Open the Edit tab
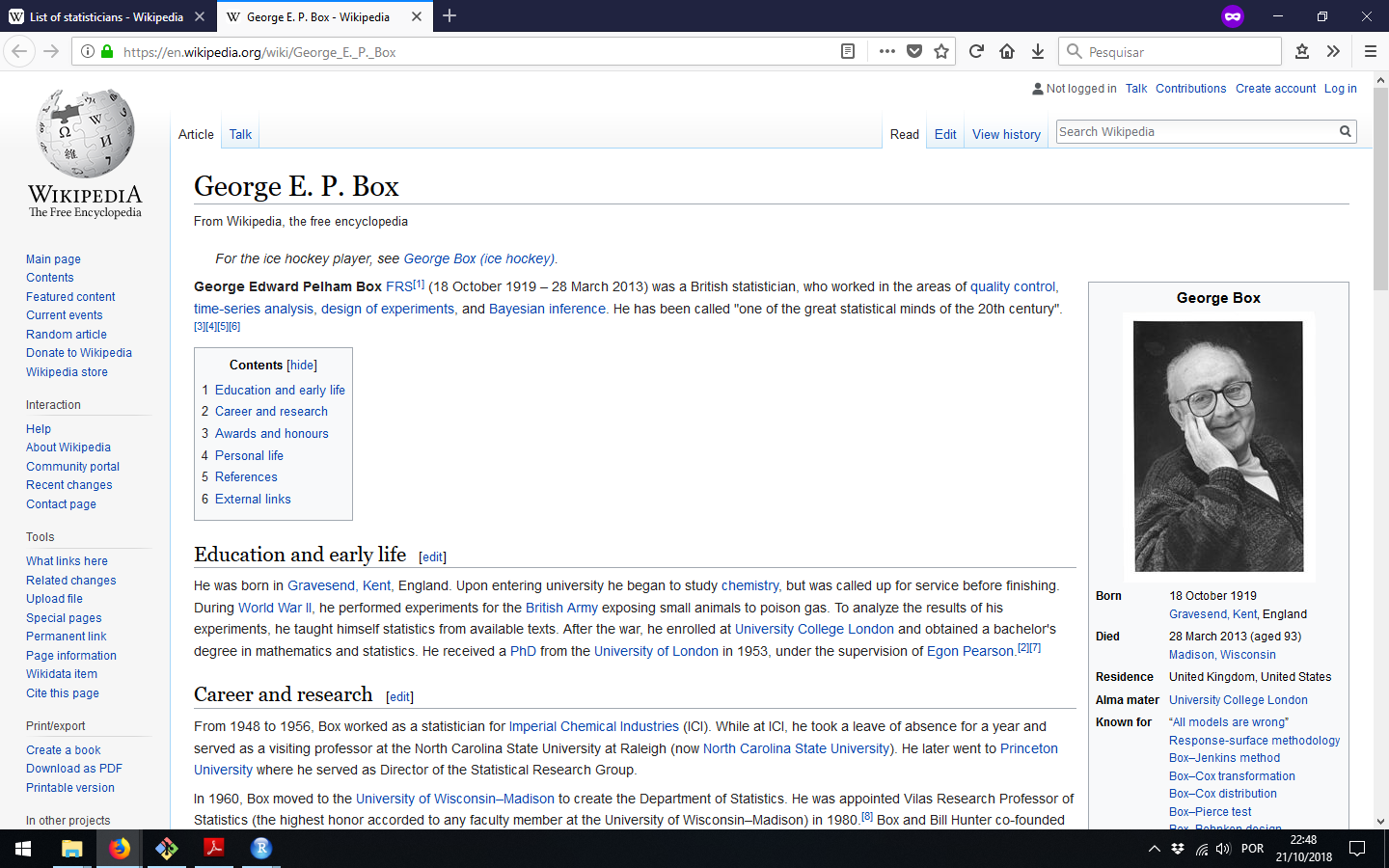Screen dimensions: 1389x868 (x=945, y=134)
